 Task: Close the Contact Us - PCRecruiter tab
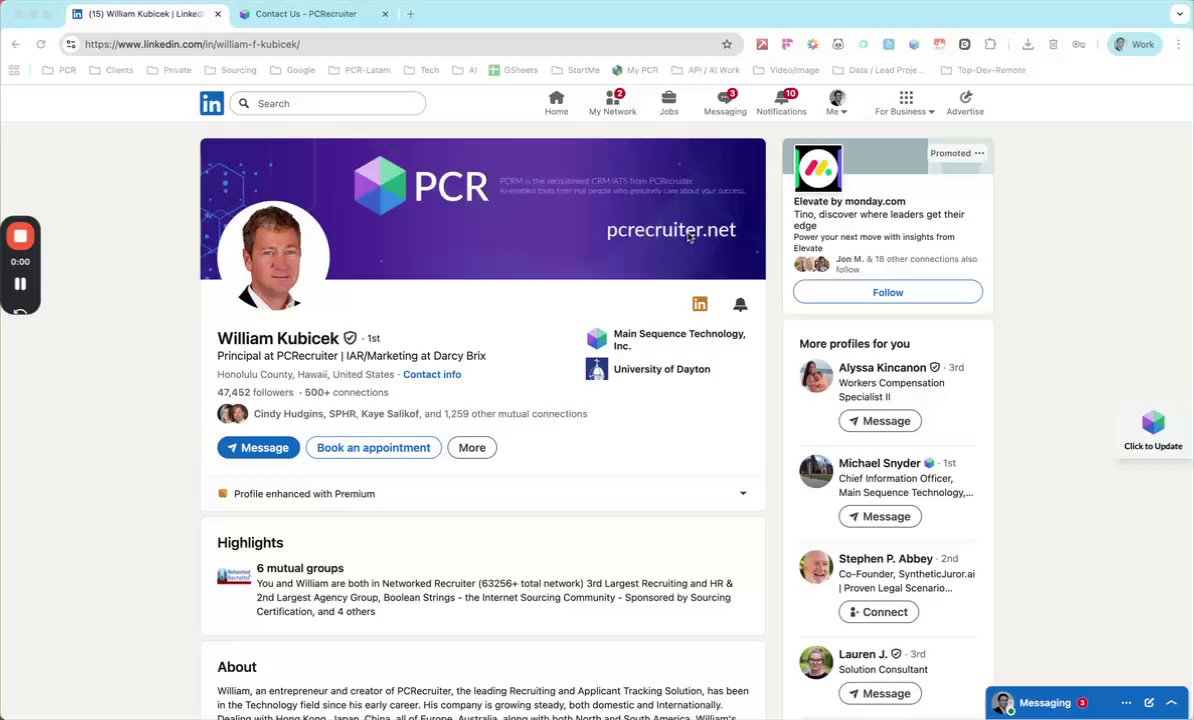[x=385, y=14]
